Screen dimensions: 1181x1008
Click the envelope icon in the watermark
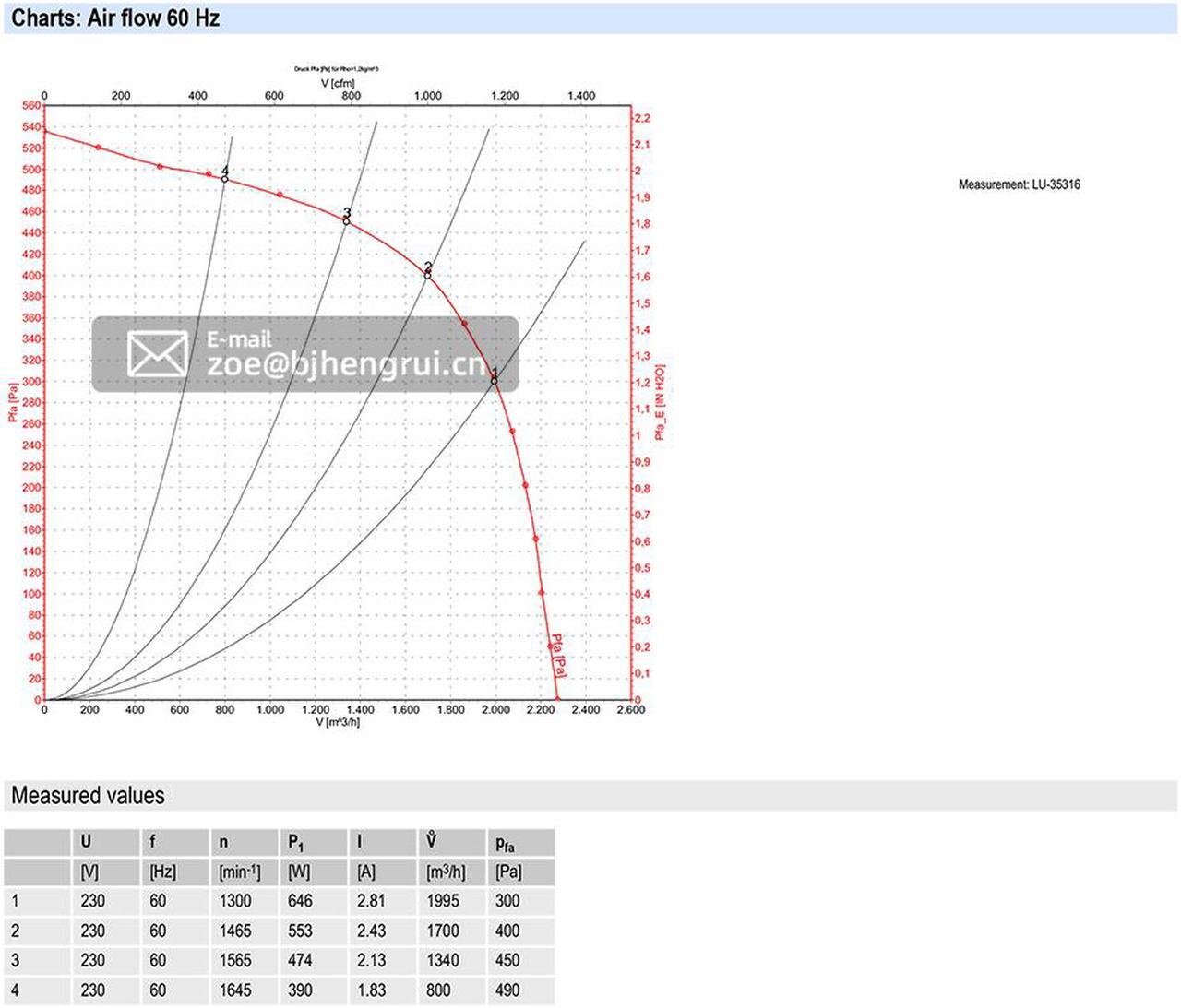click(158, 354)
